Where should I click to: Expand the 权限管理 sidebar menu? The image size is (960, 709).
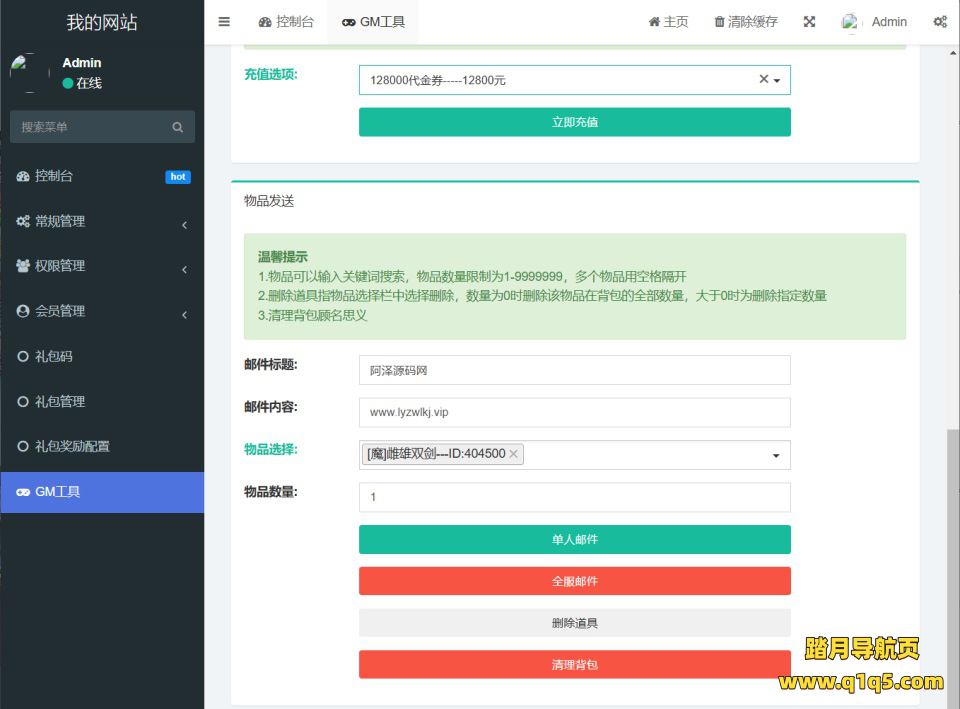101,266
